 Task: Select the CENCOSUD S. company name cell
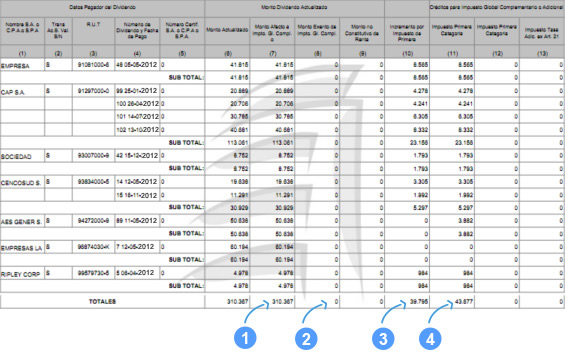point(22,182)
